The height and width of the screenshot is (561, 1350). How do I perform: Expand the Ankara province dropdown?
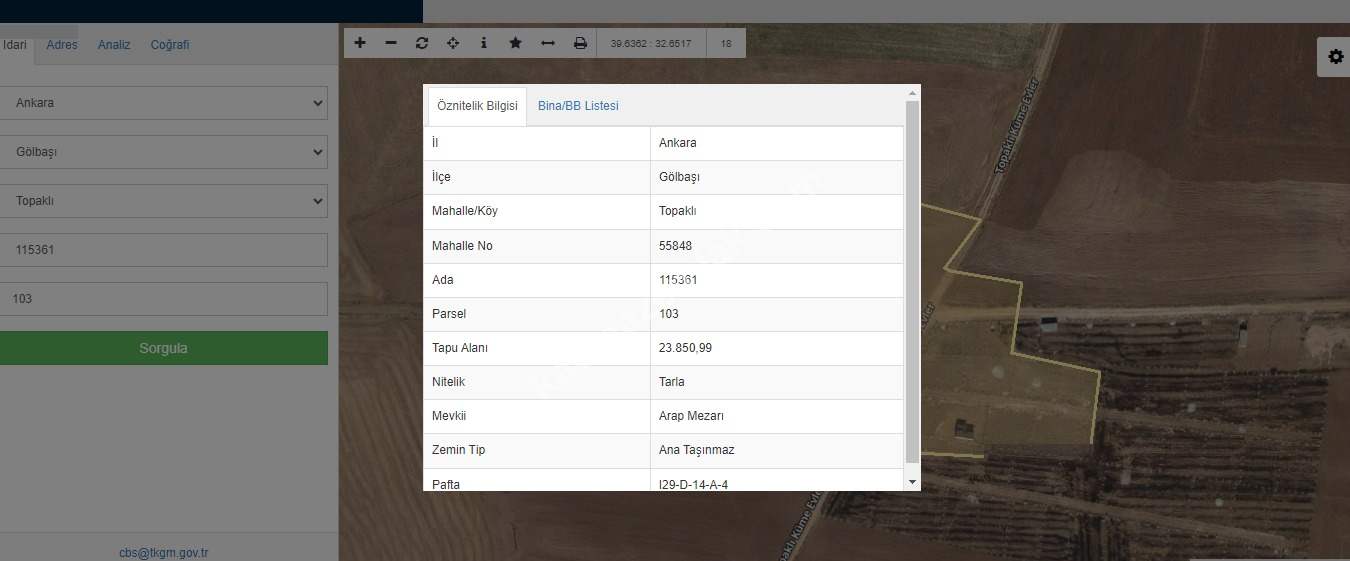click(164, 103)
